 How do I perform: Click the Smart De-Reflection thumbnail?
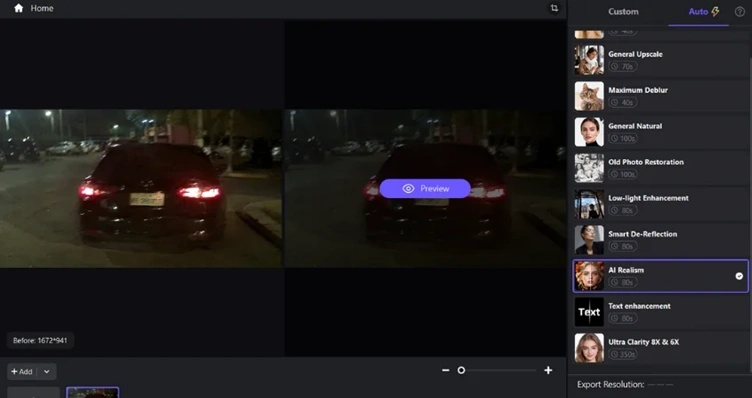coord(589,240)
